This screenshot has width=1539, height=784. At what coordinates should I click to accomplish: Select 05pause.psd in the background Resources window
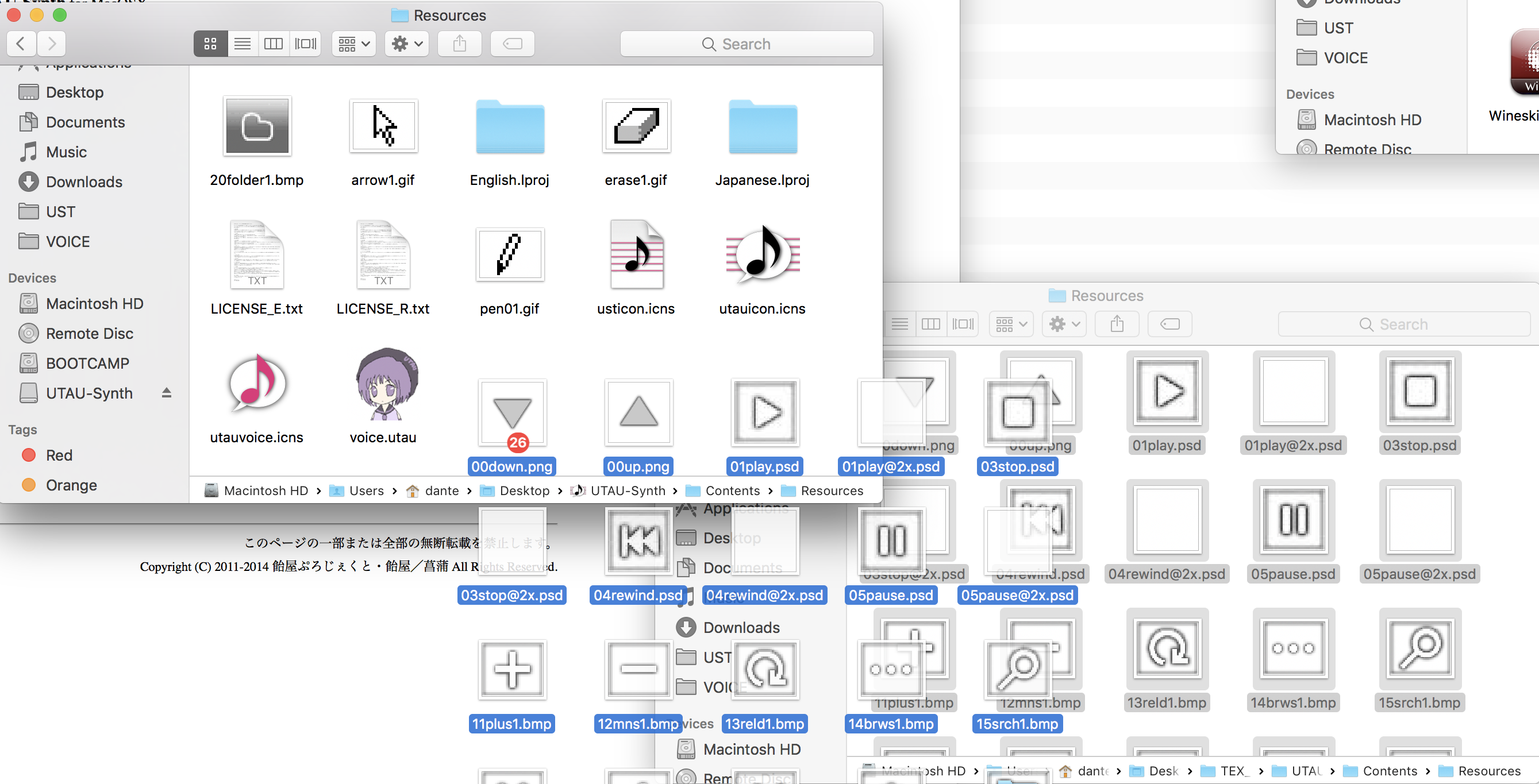pos(1294,519)
